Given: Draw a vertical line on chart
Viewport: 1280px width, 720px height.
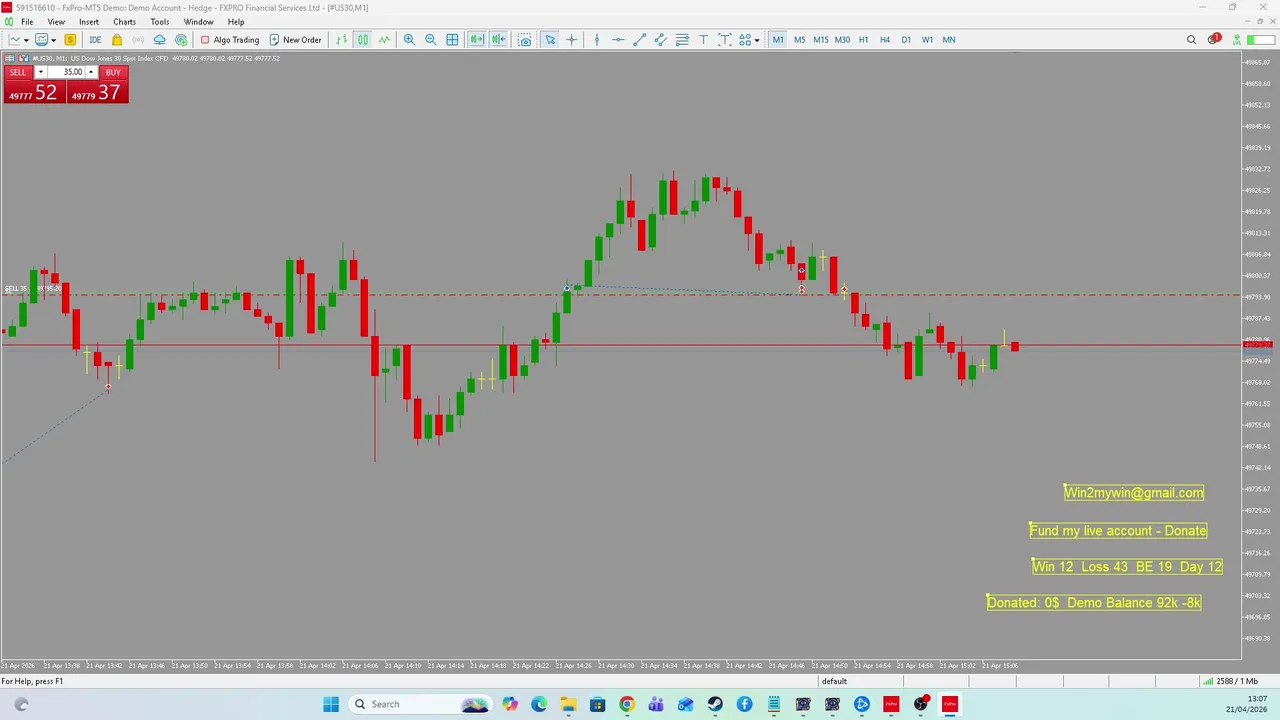Looking at the screenshot, I should 597,40.
